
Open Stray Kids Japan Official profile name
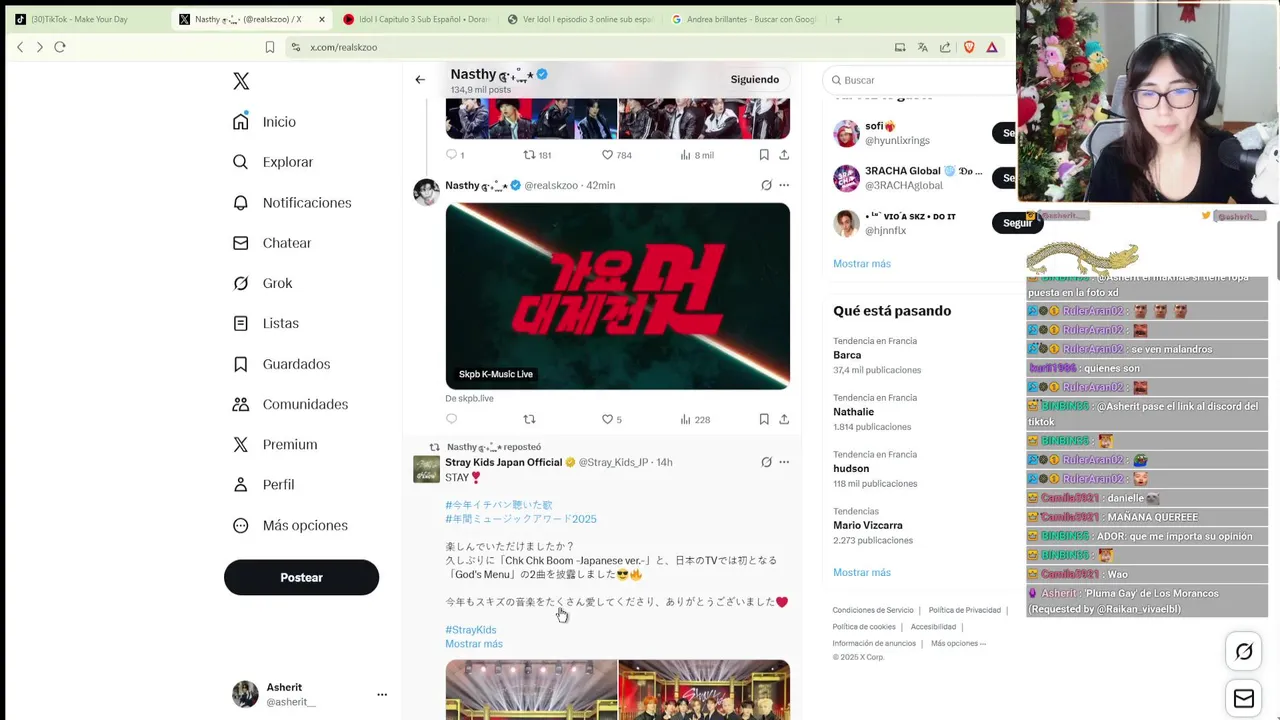503,462
